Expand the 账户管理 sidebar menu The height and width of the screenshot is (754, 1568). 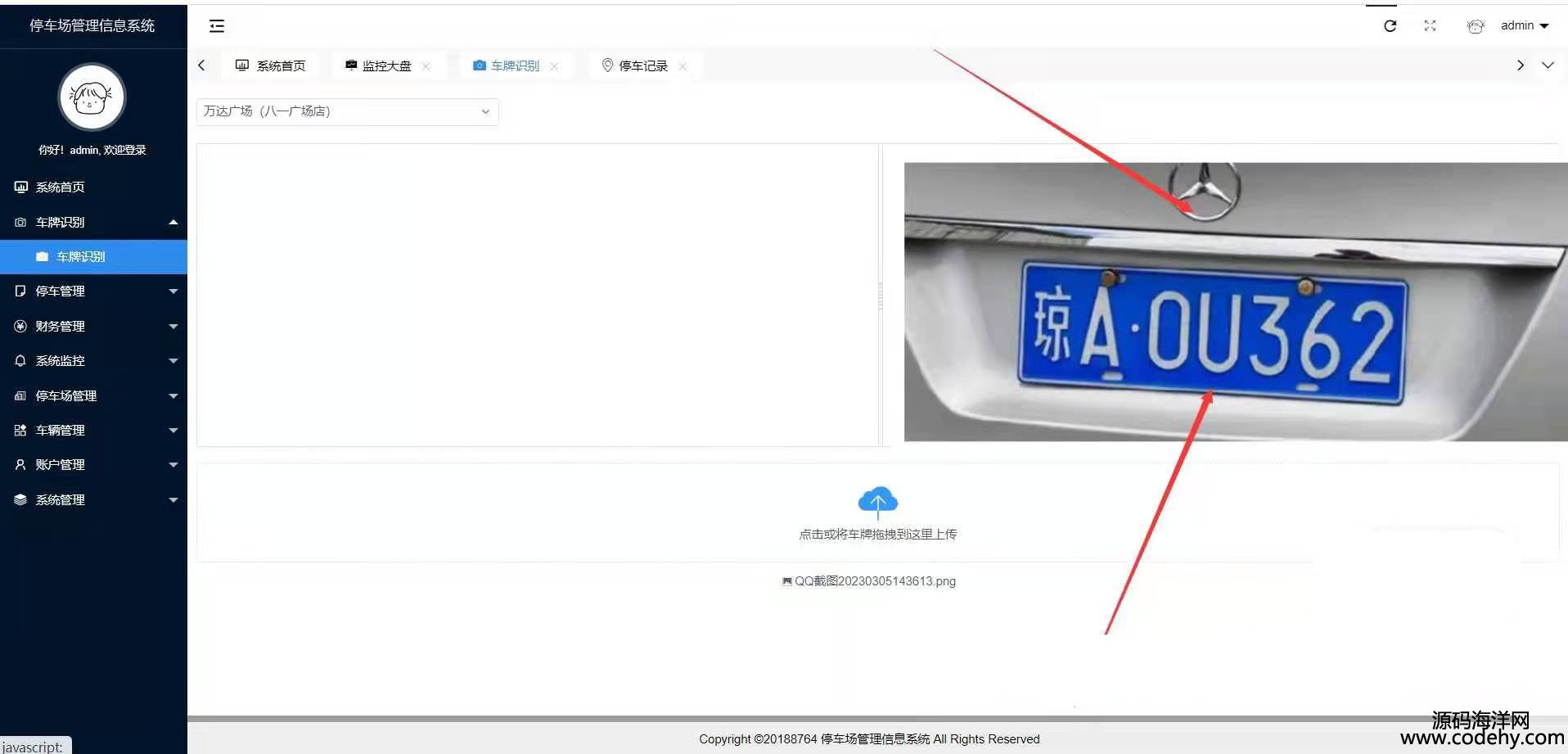93,465
